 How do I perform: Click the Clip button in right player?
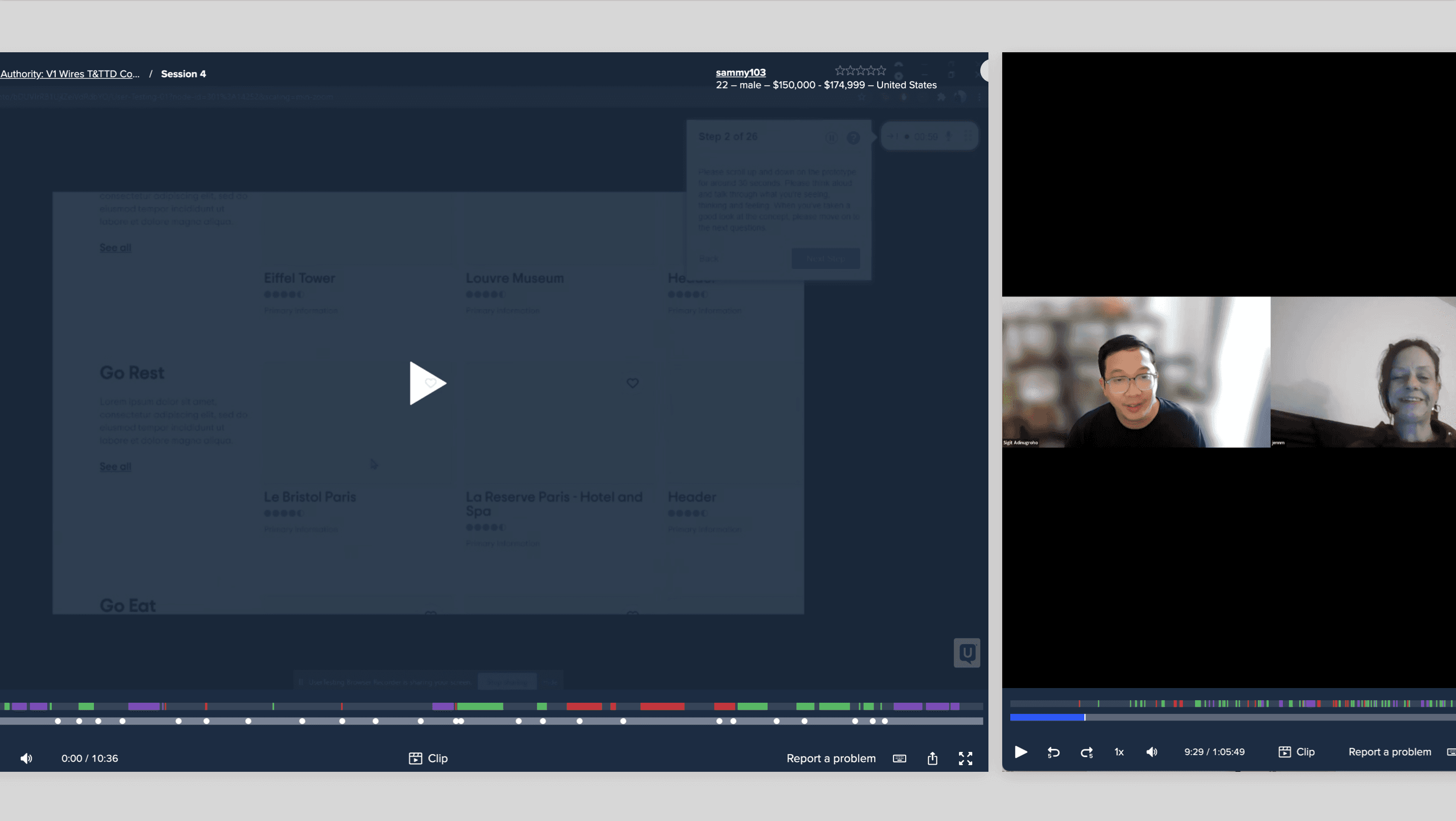[1297, 752]
